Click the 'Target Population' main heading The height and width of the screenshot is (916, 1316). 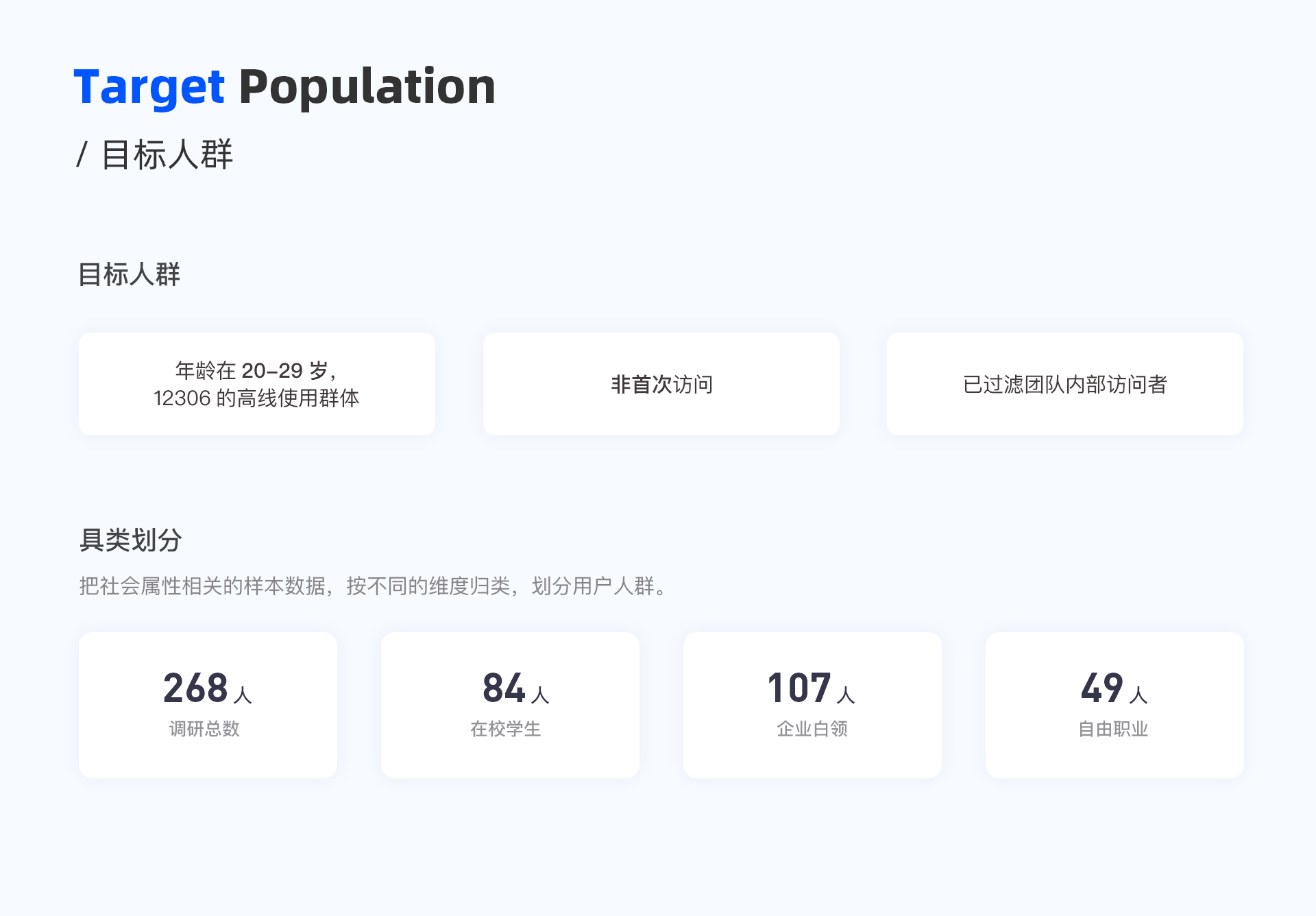(x=284, y=88)
